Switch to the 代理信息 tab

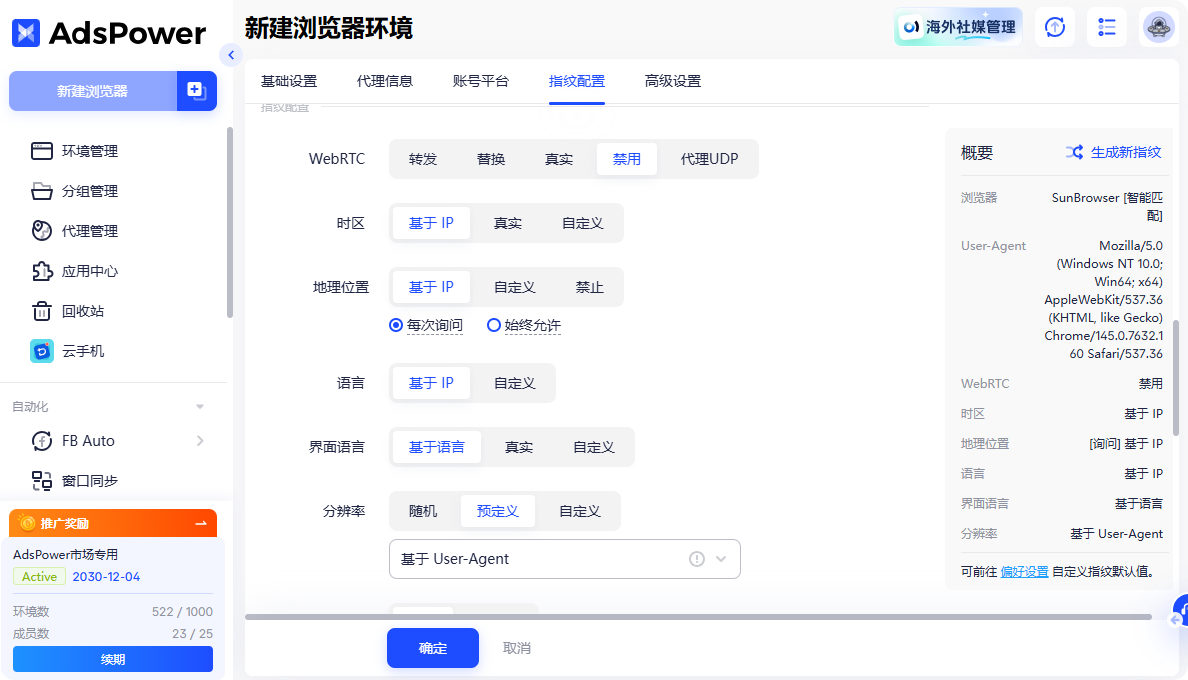(x=385, y=81)
